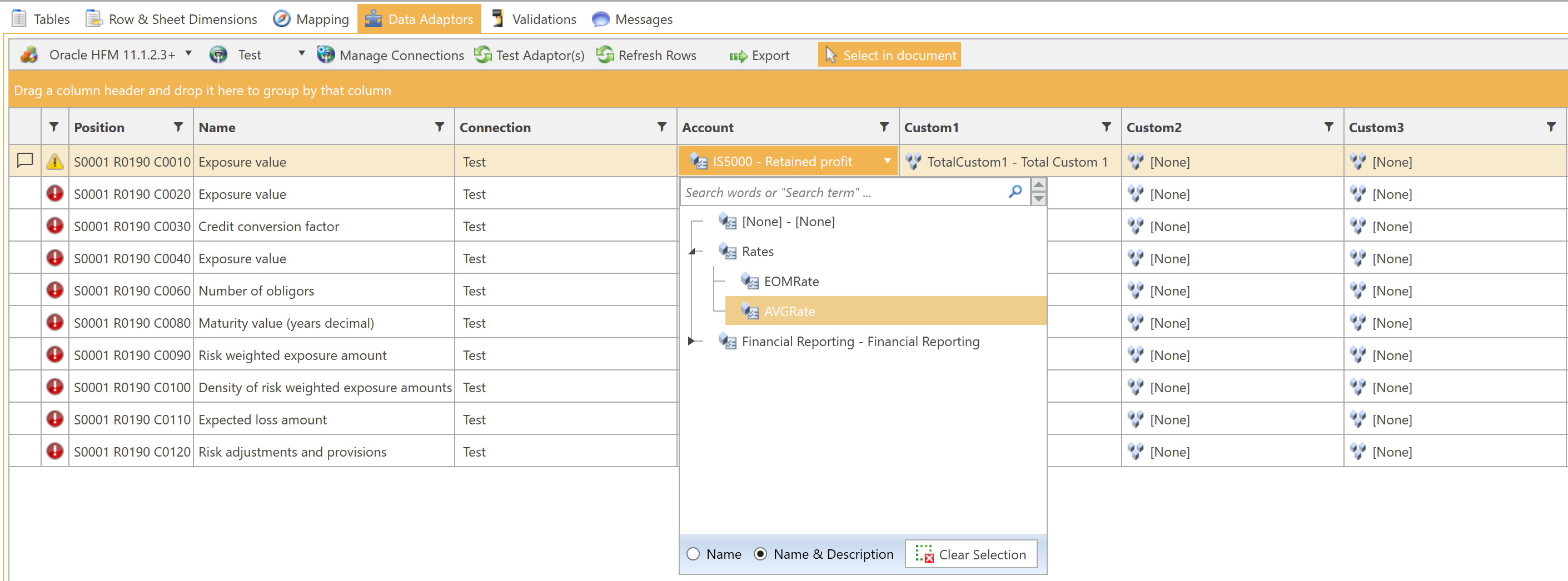The width and height of the screenshot is (1568, 581).
Task: Open the Account column filter
Action: (x=884, y=127)
